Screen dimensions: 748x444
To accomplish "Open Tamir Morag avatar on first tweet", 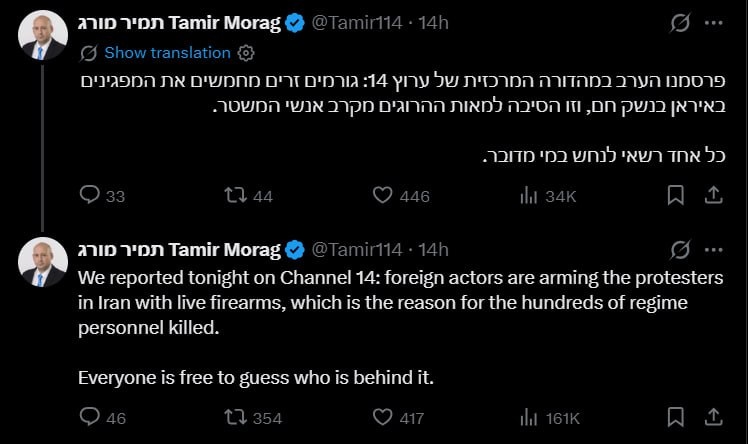I will (43, 35).
